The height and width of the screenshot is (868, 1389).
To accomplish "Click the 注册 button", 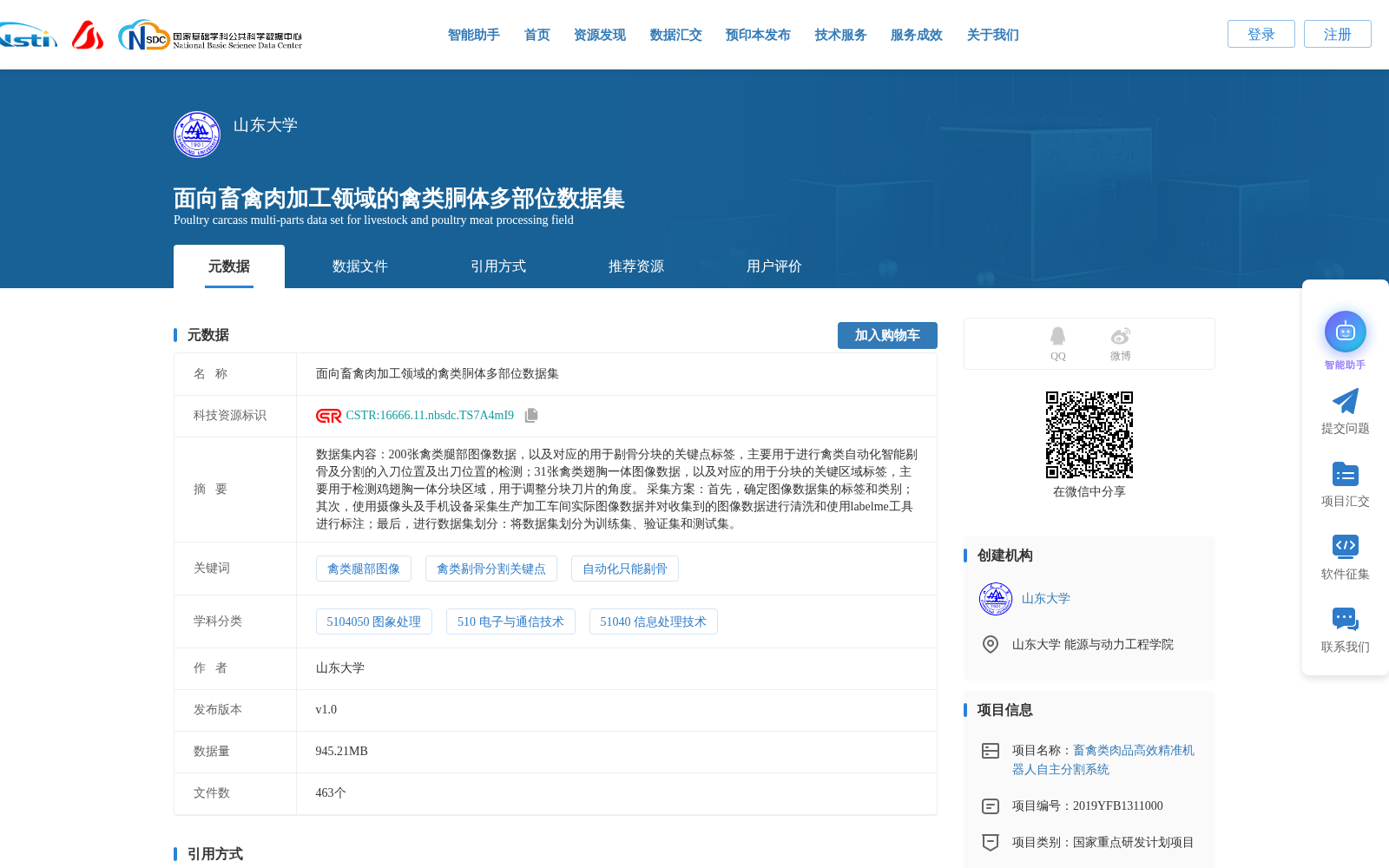I will click(x=1337, y=34).
